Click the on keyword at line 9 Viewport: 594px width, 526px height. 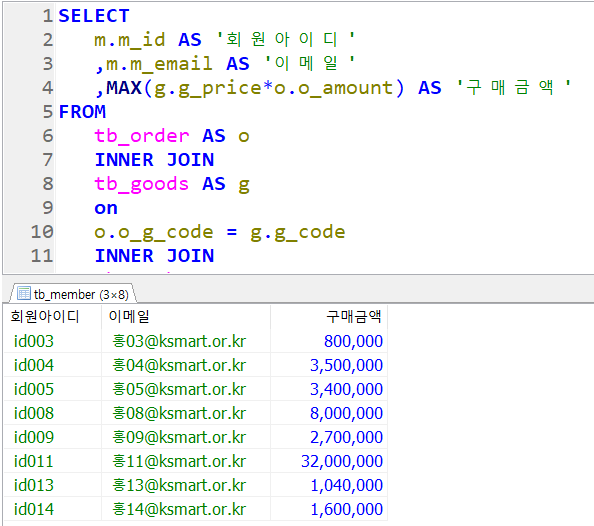pos(106,208)
